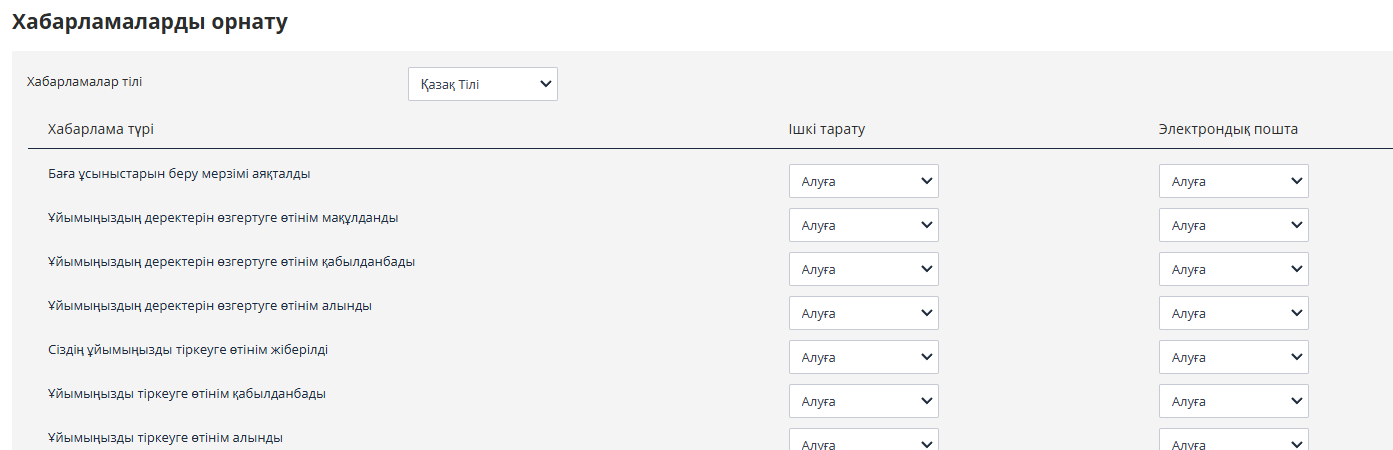The width and height of the screenshot is (1393, 450).
Task: Click the Электрондық пошта column header
Action: coord(1228,129)
